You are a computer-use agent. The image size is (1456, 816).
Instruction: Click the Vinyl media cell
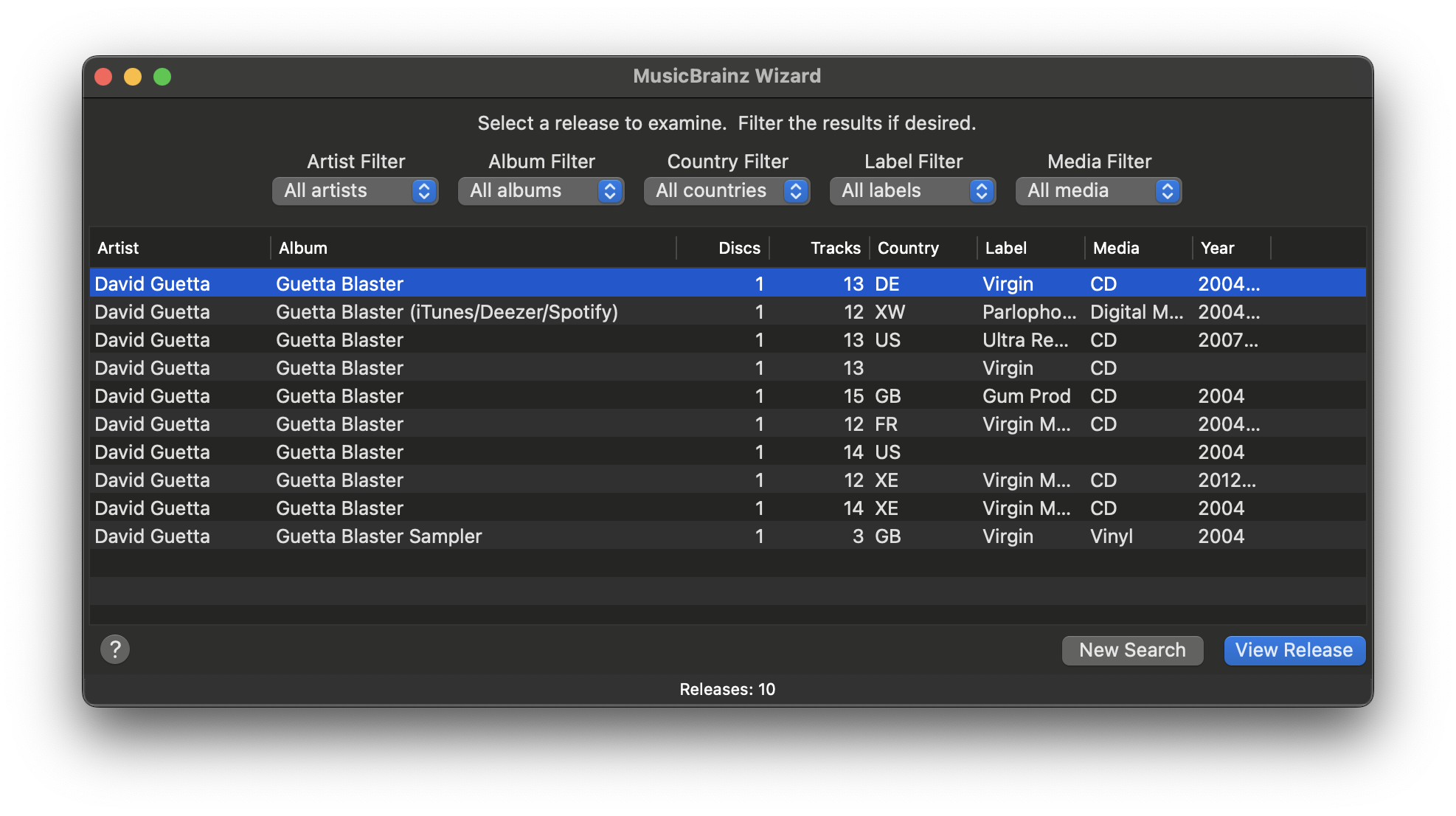click(1112, 536)
